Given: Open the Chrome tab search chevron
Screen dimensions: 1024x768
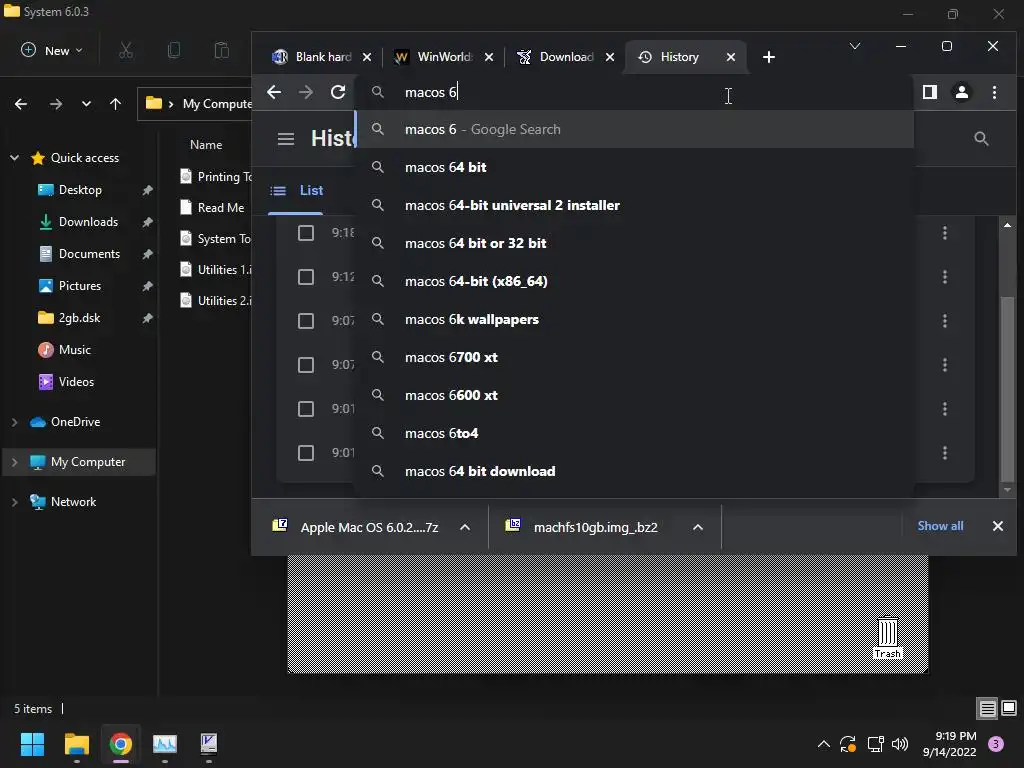Looking at the screenshot, I should (x=854, y=46).
